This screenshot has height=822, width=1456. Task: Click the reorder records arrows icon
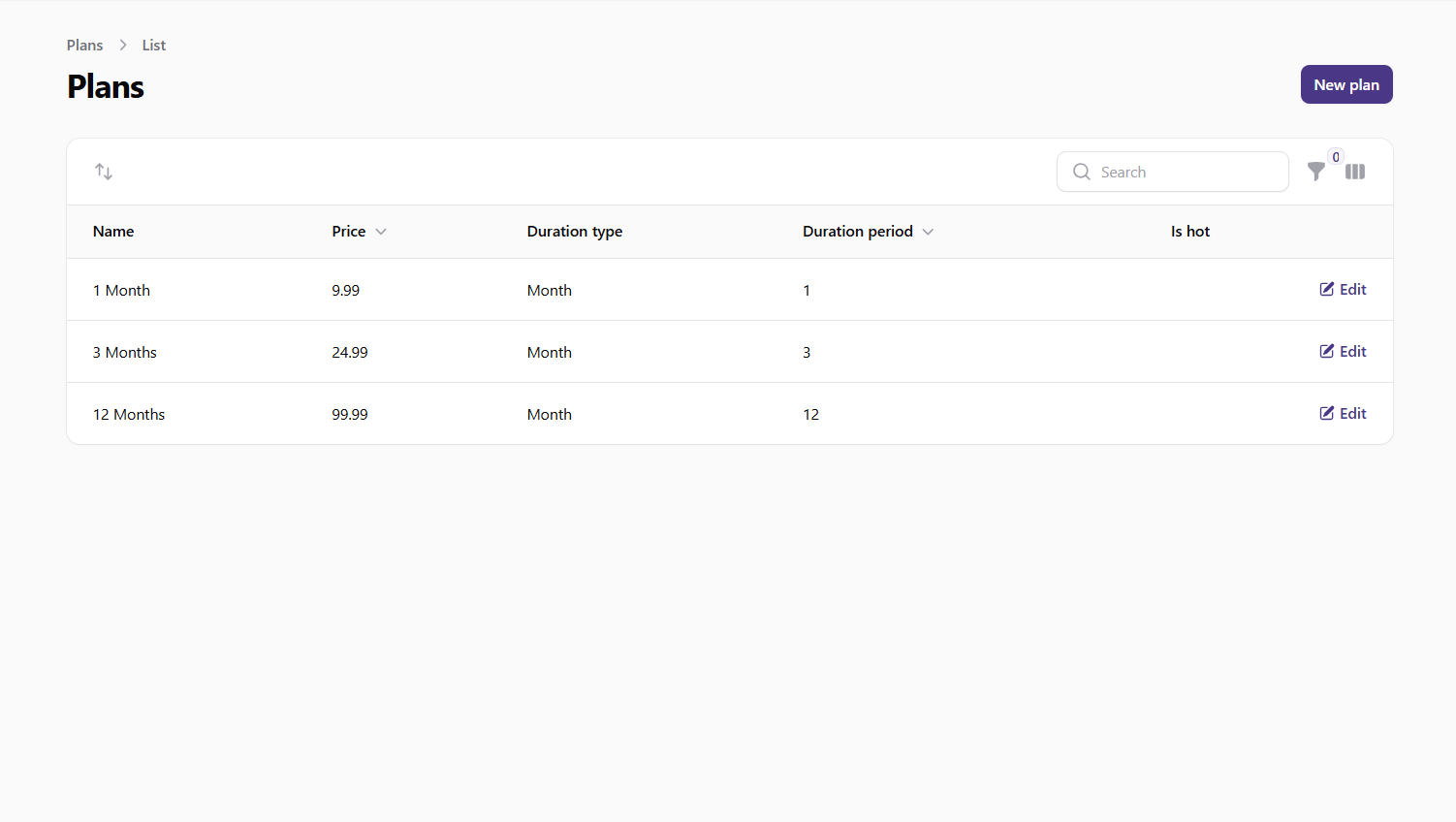[x=104, y=172]
